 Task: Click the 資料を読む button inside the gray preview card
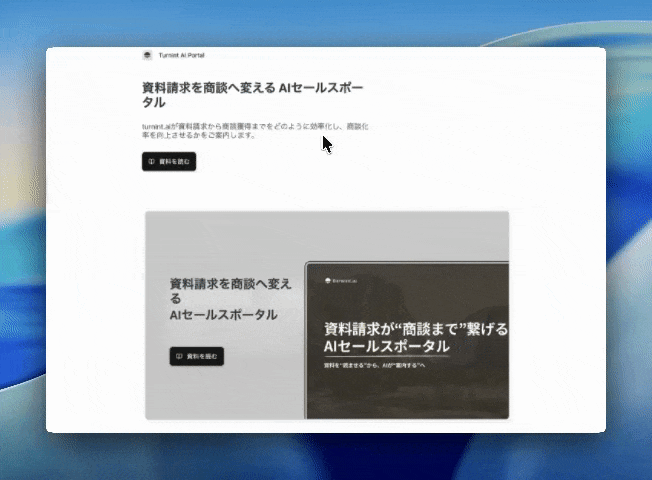tap(197, 356)
